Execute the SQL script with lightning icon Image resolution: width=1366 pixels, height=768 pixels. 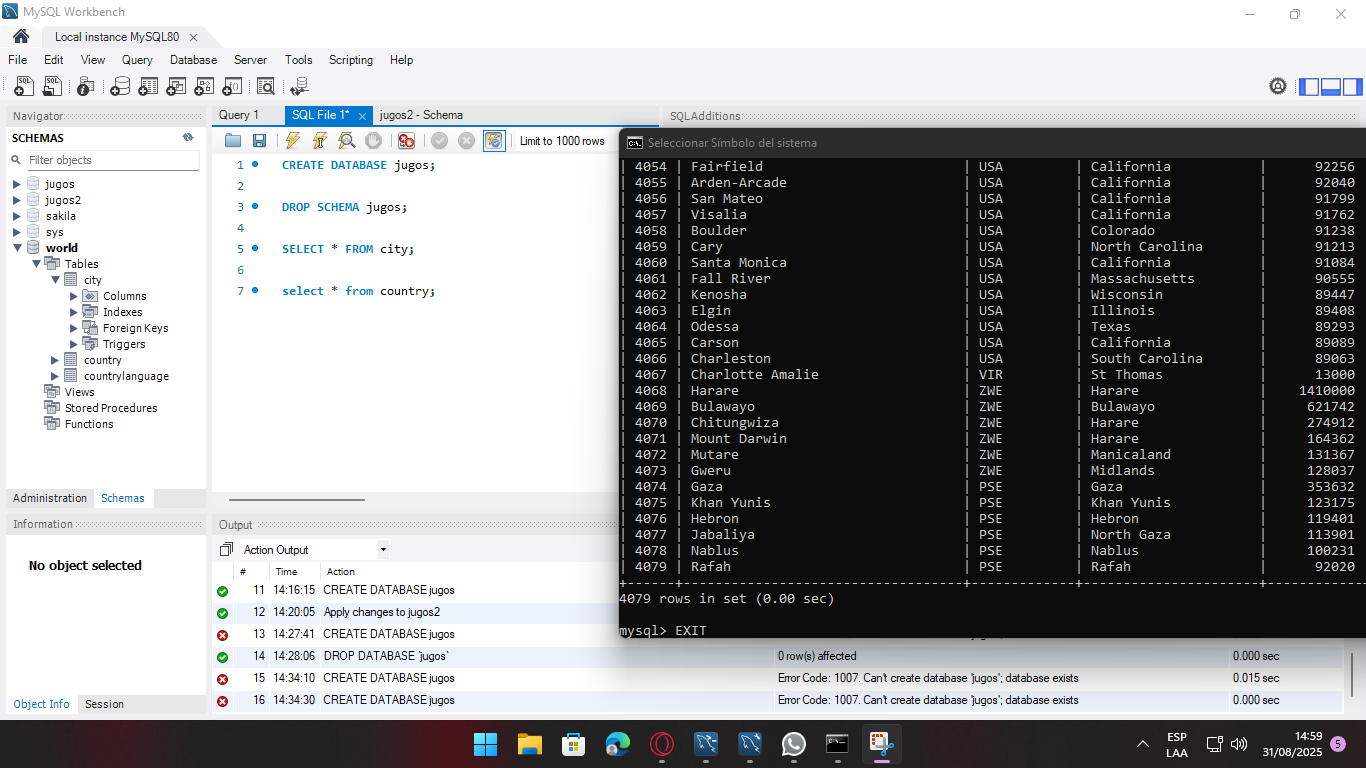tap(293, 141)
